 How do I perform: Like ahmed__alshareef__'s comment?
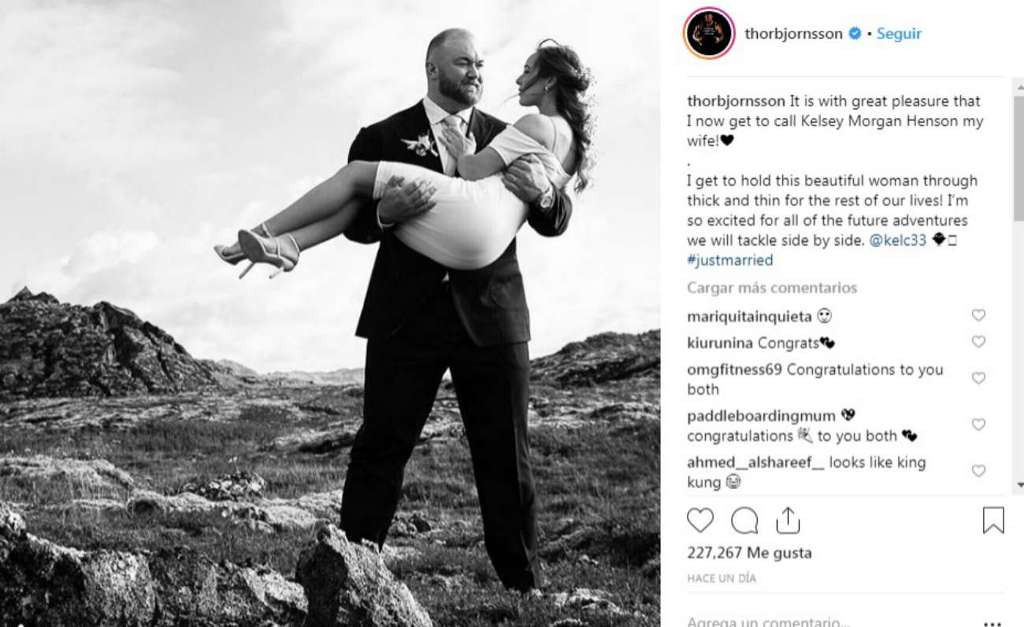click(978, 471)
